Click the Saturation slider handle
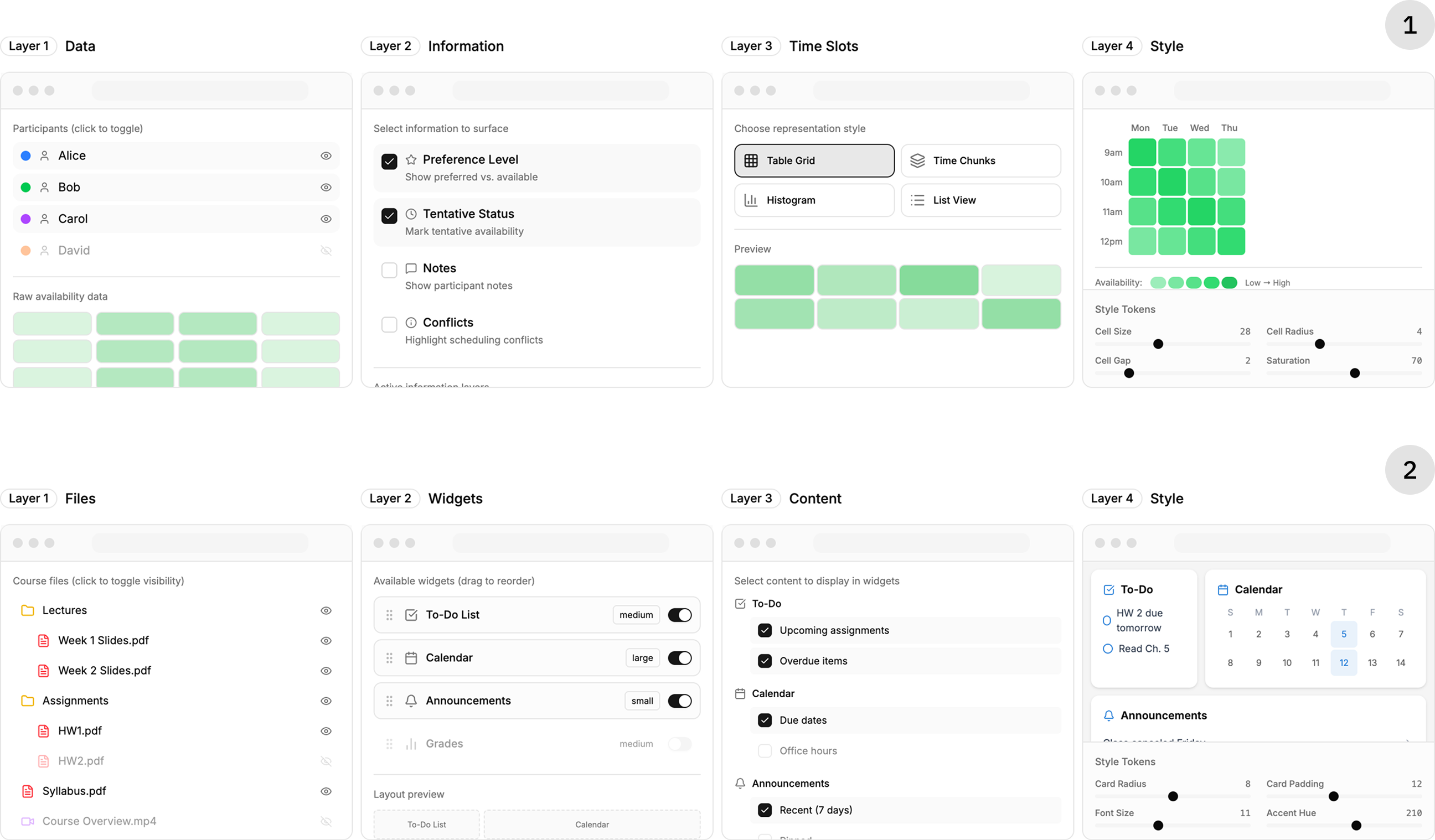This screenshot has height=840, width=1435. coord(1355,374)
